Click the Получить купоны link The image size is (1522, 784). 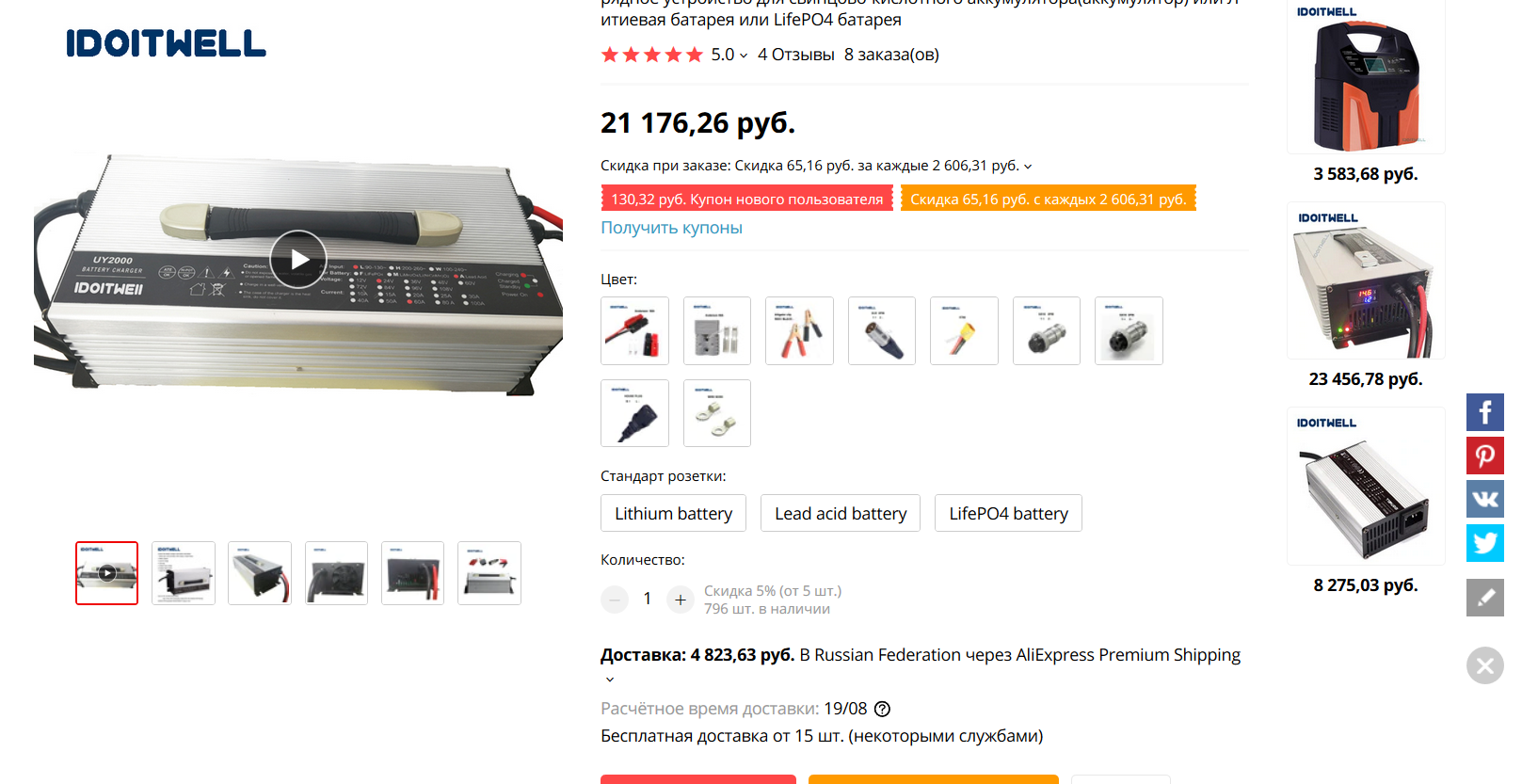[x=671, y=228]
